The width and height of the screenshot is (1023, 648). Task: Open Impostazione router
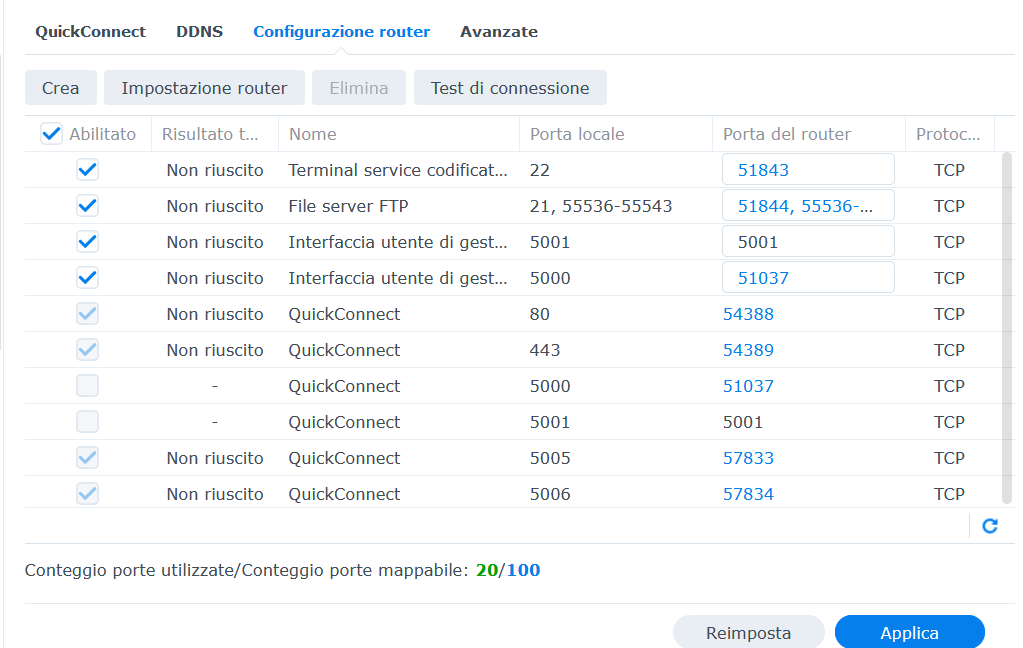pyautogui.click(x=204, y=88)
